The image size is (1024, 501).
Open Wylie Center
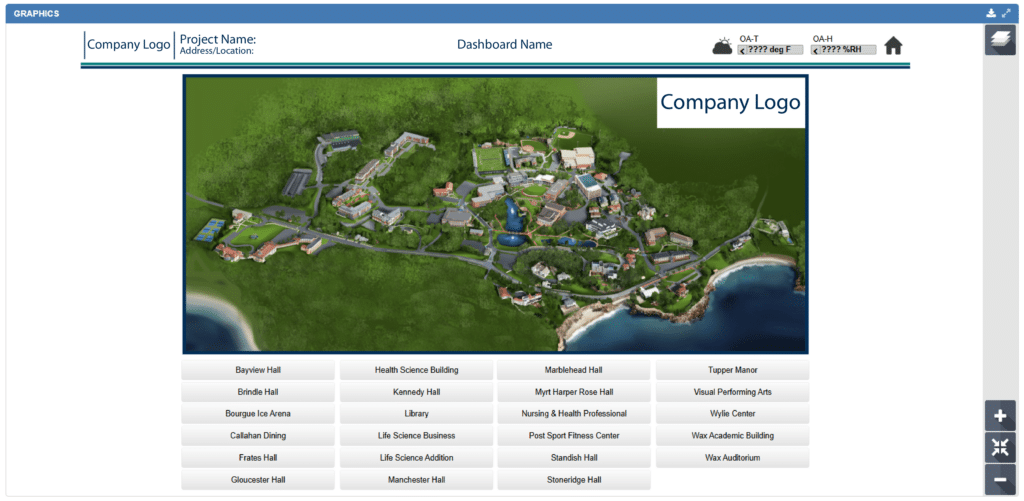click(x=733, y=413)
